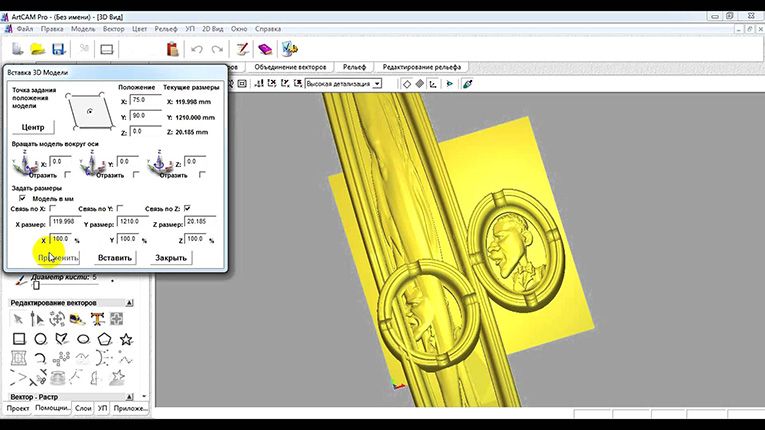Click the Save (floppy disk) toolbar icon
The height and width of the screenshot is (430, 765).
pyautogui.click(x=59, y=49)
